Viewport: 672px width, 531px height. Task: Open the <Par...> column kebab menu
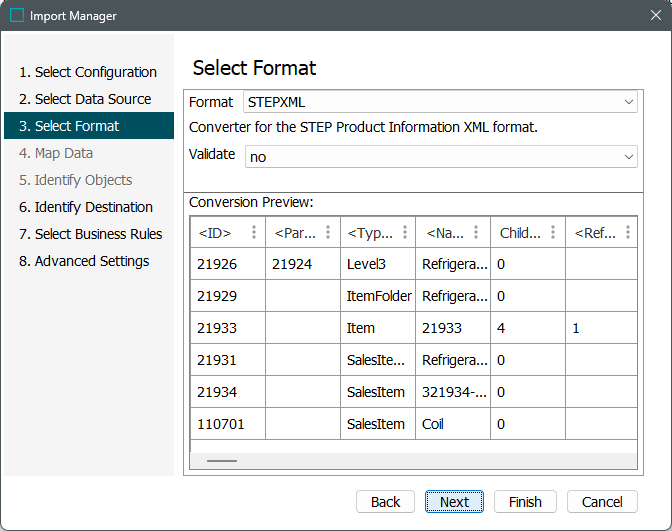[x=329, y=233]
